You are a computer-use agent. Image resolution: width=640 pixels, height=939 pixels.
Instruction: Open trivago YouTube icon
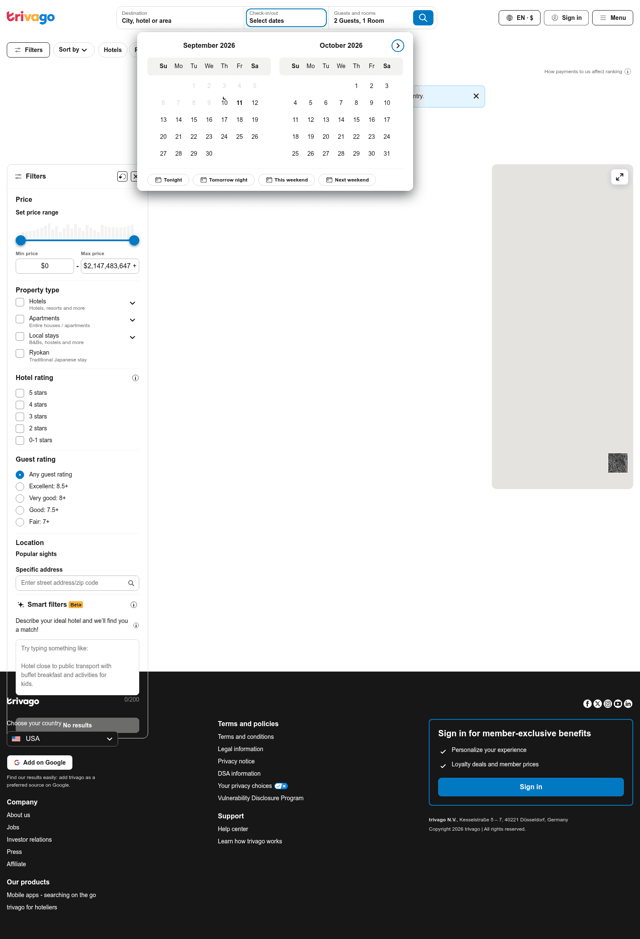point(618,704)
